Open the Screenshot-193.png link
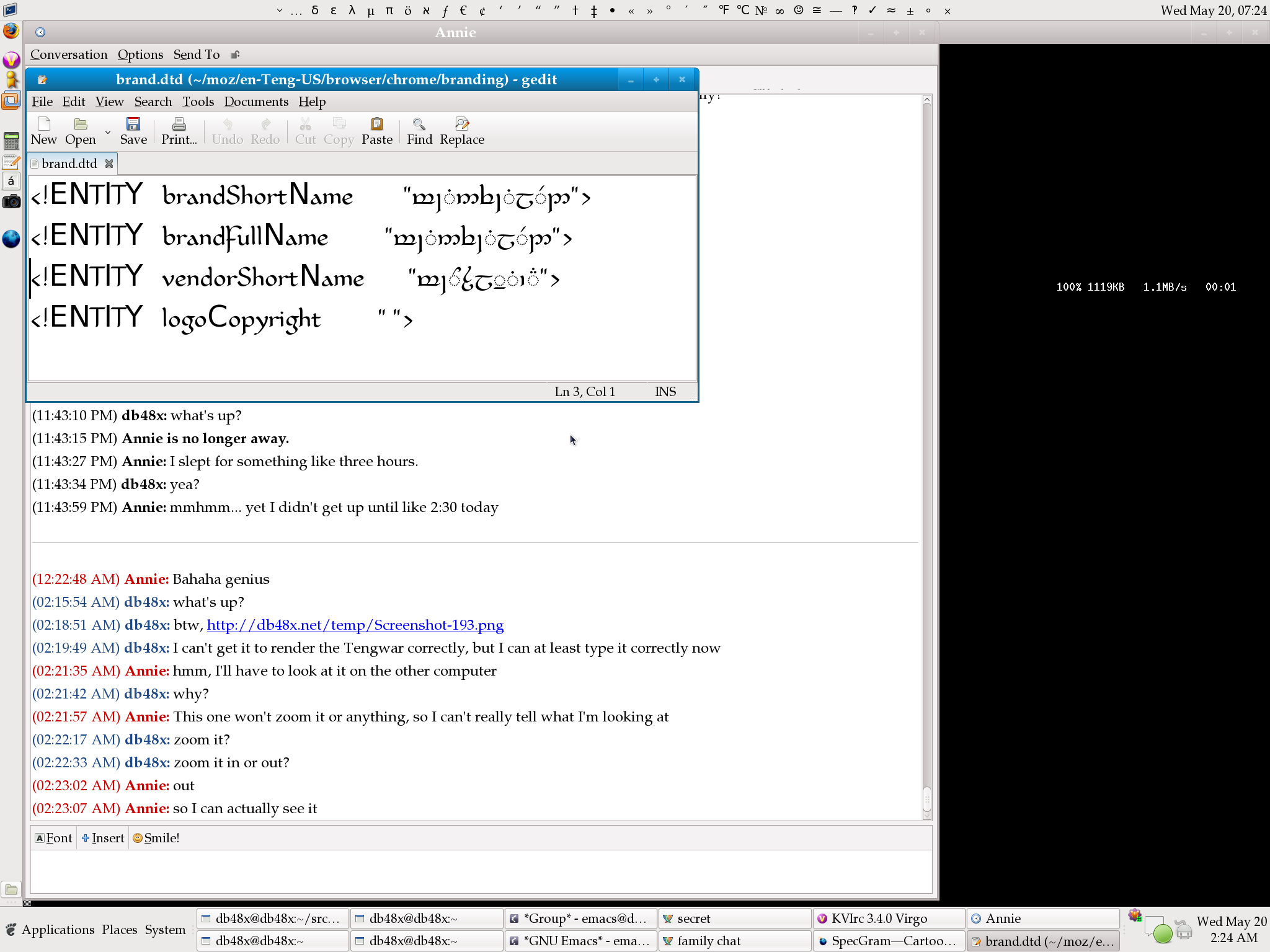The image size is (1270, 952). point(355,625)
